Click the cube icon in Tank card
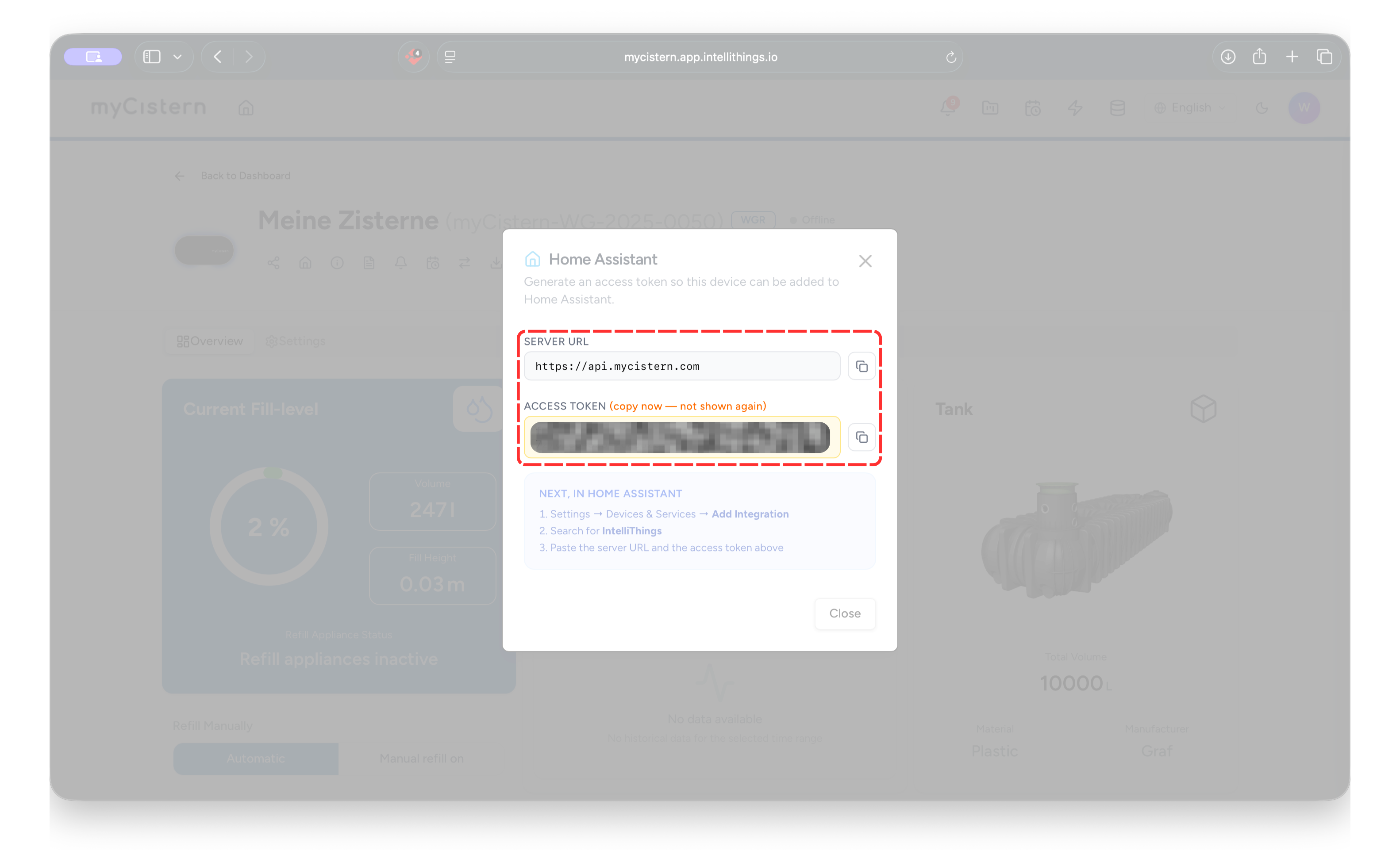This screenshot has height=866, width=1400. tap(1203, 409)
